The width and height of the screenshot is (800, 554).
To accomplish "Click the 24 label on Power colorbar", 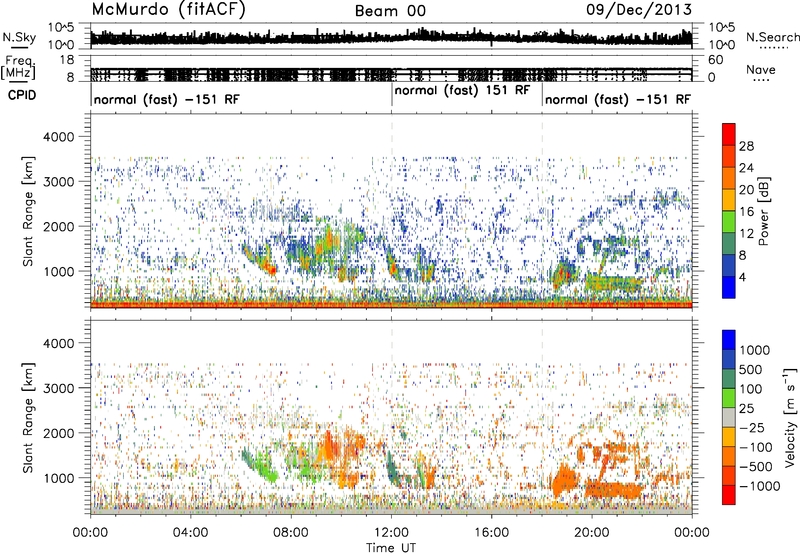I will (746, 168).
